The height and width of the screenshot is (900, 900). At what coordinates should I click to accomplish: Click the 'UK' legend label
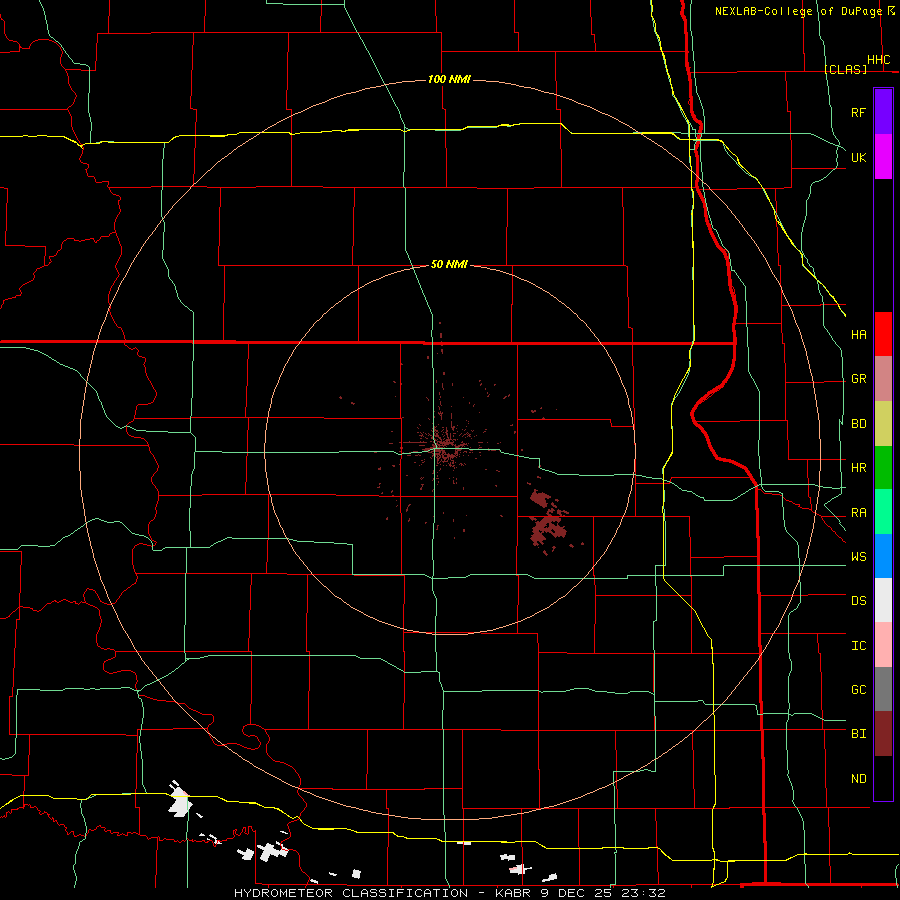pyautogui.click(x=859, y=157)
